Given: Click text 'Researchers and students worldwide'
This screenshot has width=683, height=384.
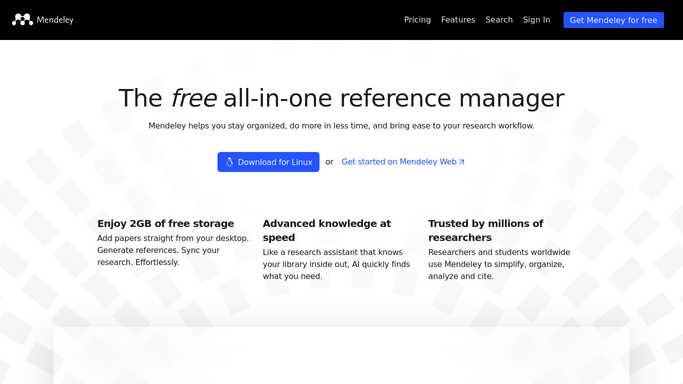Looking at the screenshot, I should pyautogui.click(x=499, y=252).
